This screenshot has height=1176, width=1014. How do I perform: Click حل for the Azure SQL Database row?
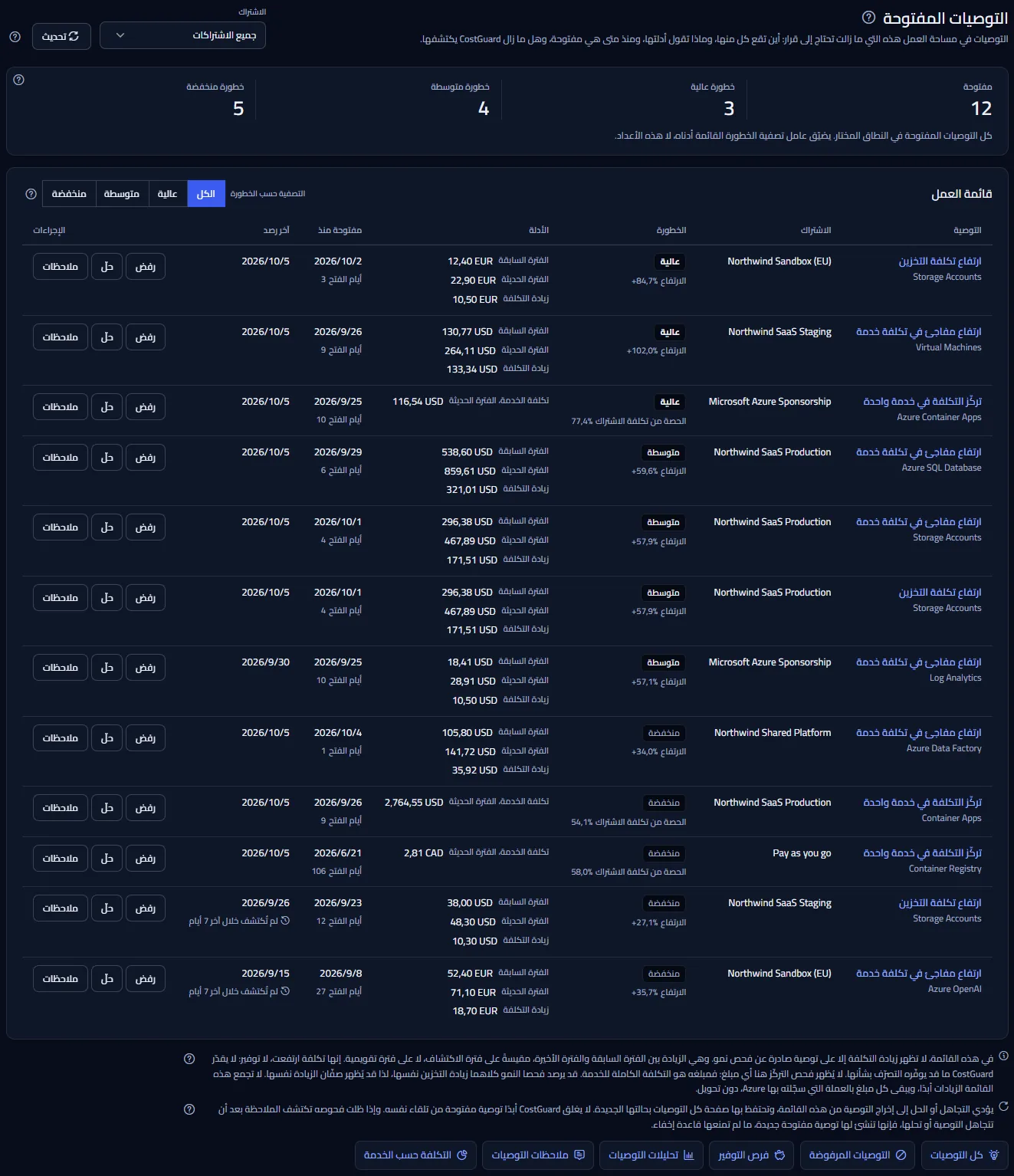coord(107,458)
